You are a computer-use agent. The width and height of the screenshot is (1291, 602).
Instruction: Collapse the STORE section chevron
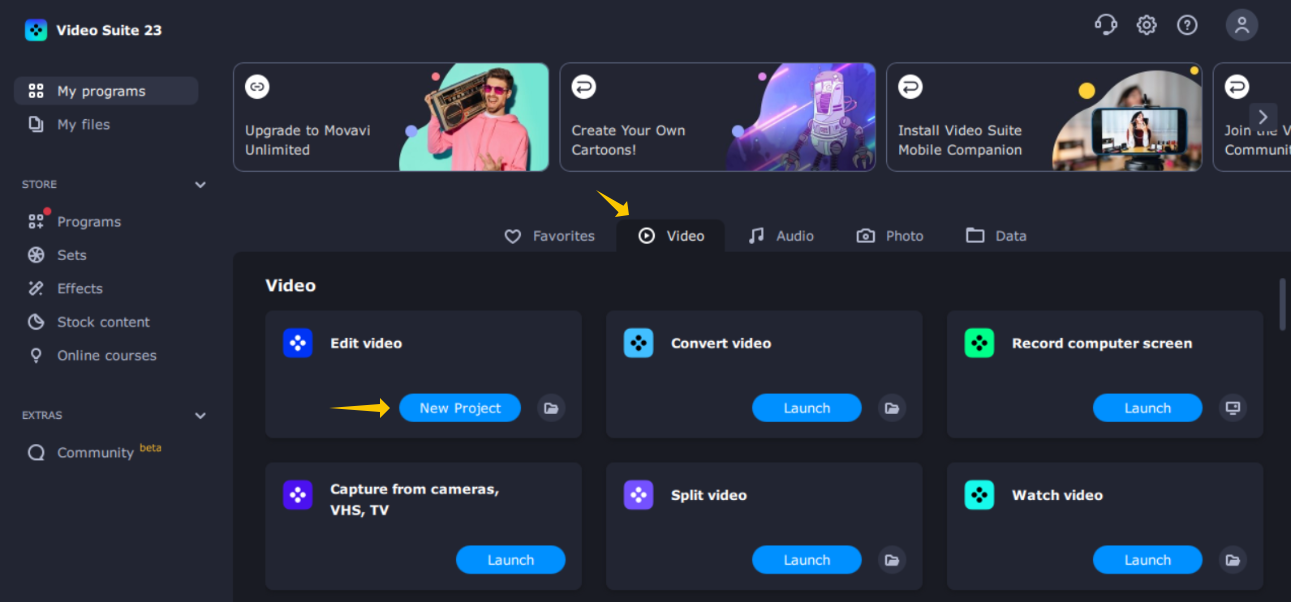tap(200, 185)
